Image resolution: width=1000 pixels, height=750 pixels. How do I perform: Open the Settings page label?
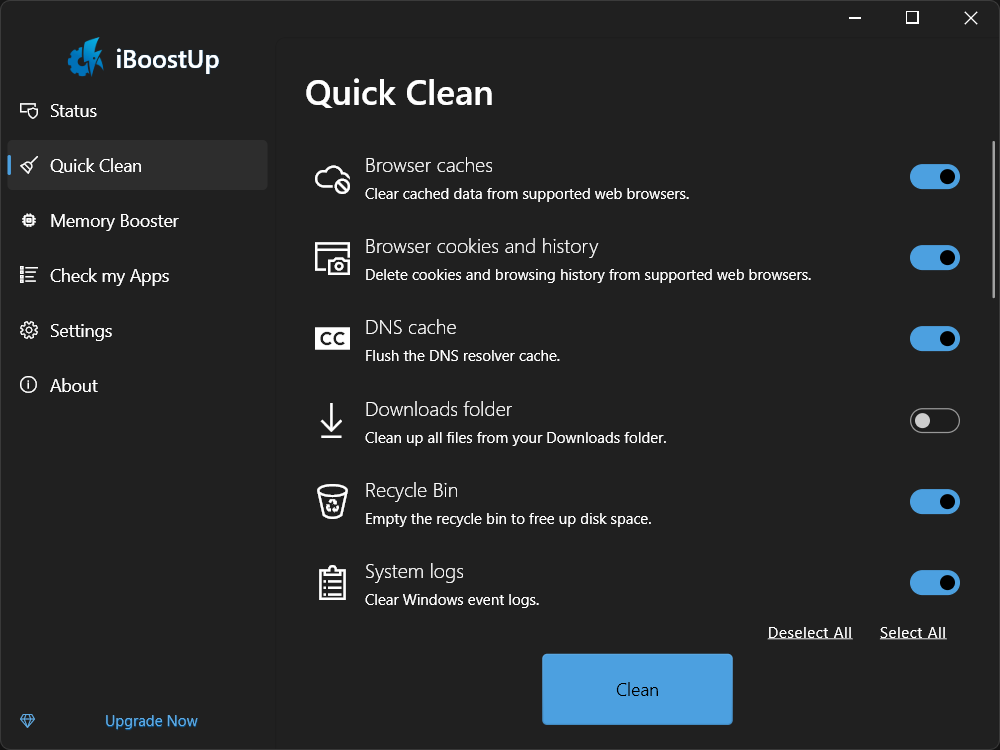(x=81, y=331)
